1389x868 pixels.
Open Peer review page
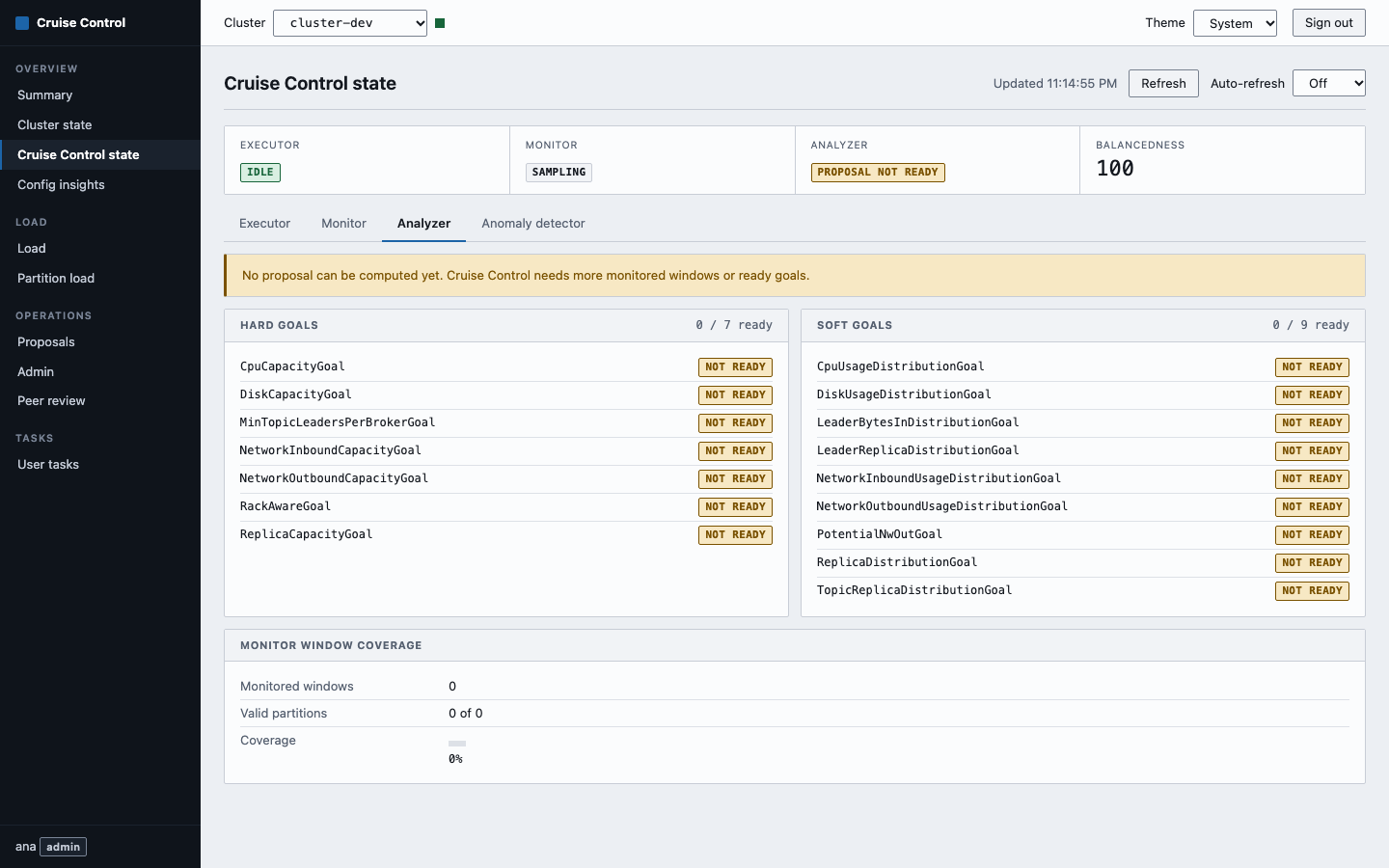(100, 401)
